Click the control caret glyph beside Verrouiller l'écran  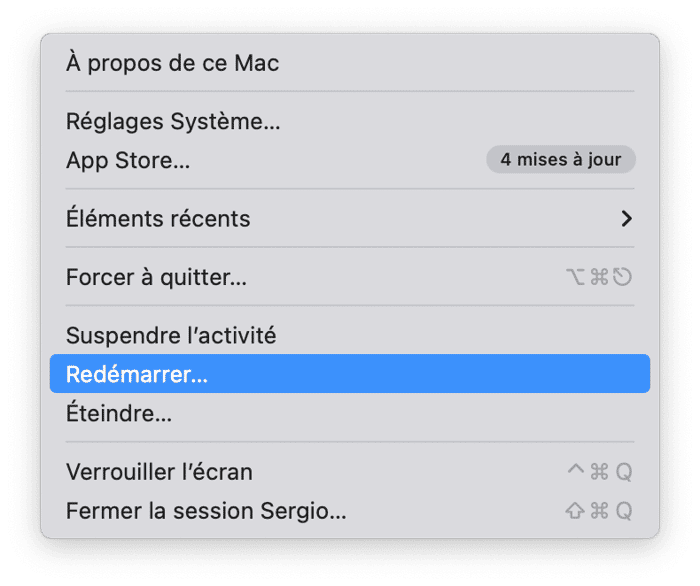click(575, 471)
